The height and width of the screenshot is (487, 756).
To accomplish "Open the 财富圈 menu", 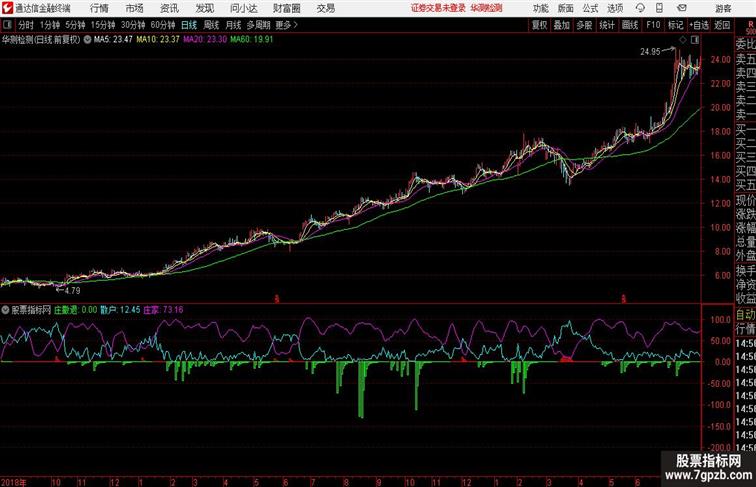I will [x=286, y=8].
